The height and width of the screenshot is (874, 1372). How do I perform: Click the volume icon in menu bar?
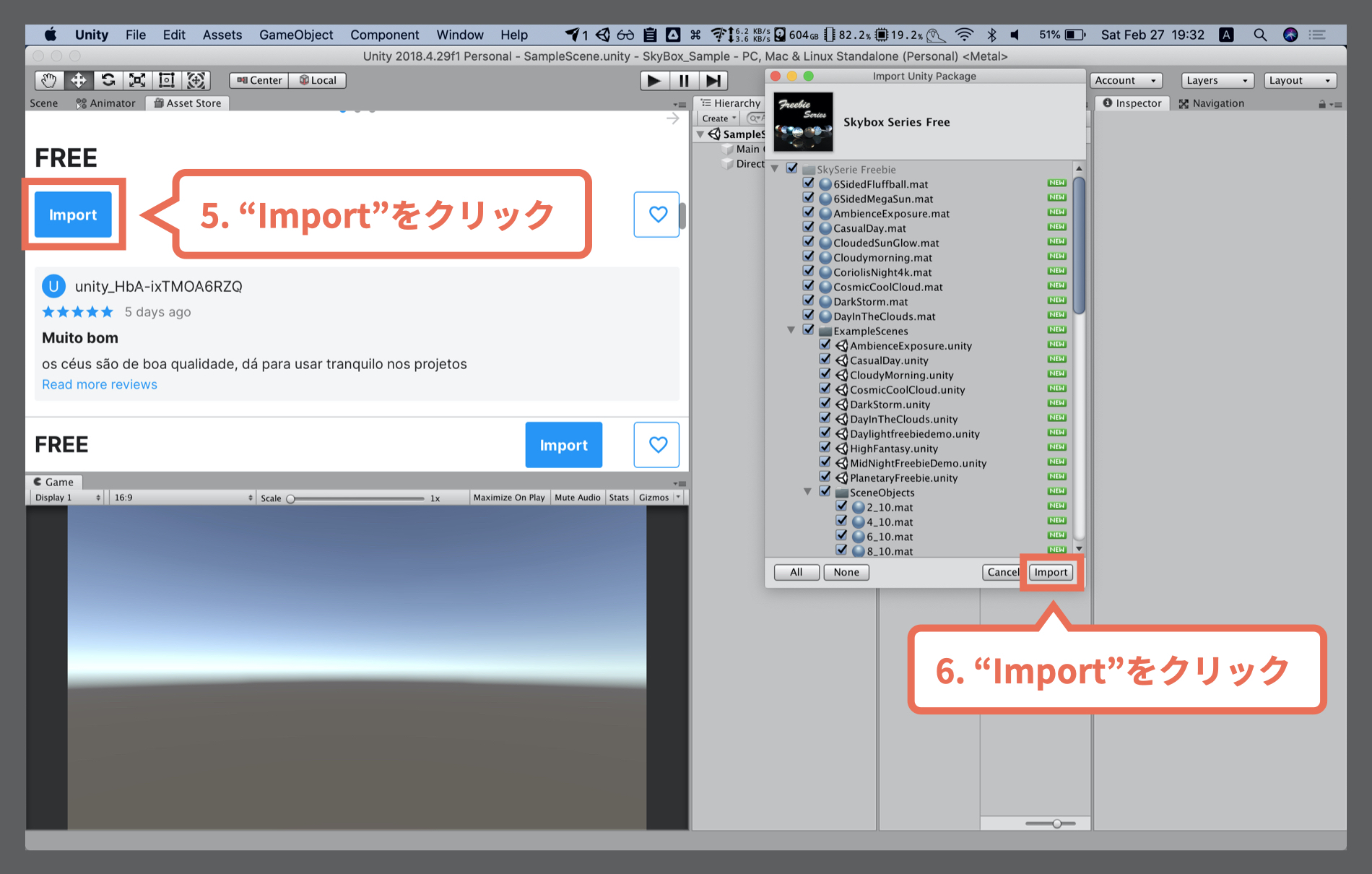tap(1015, 35)
